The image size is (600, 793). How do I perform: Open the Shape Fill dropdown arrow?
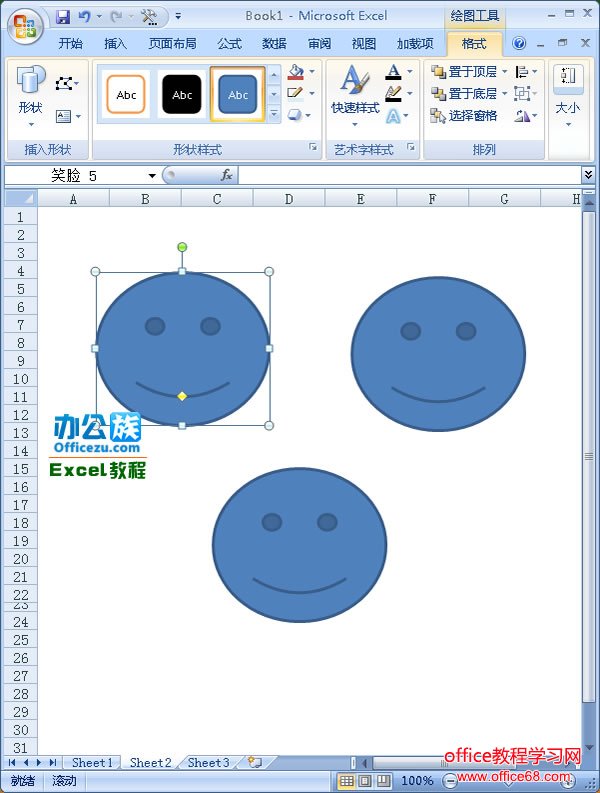[x=312, y=72]
